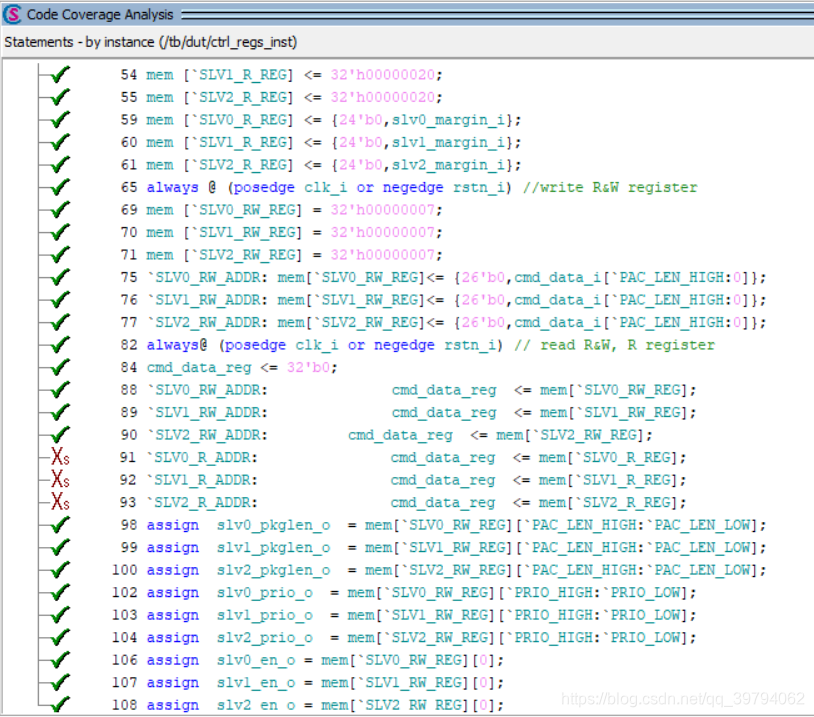Click the green checkmark for line 82

point(60,344)
